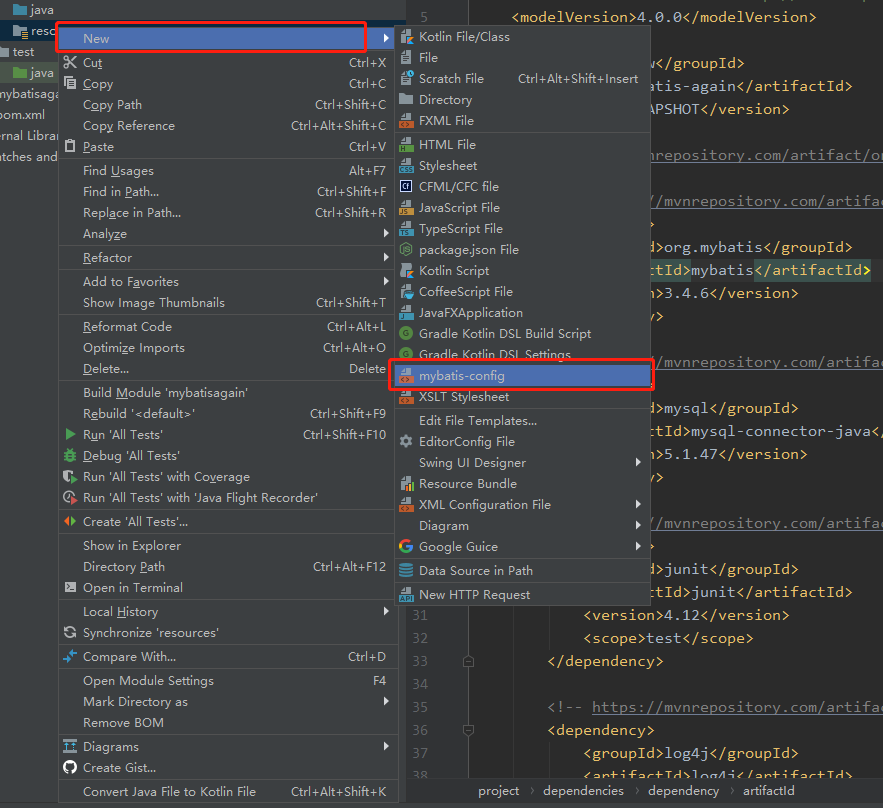Click the <version>4.12</version> editor line
883x808 pixels.
click(686, 615)
